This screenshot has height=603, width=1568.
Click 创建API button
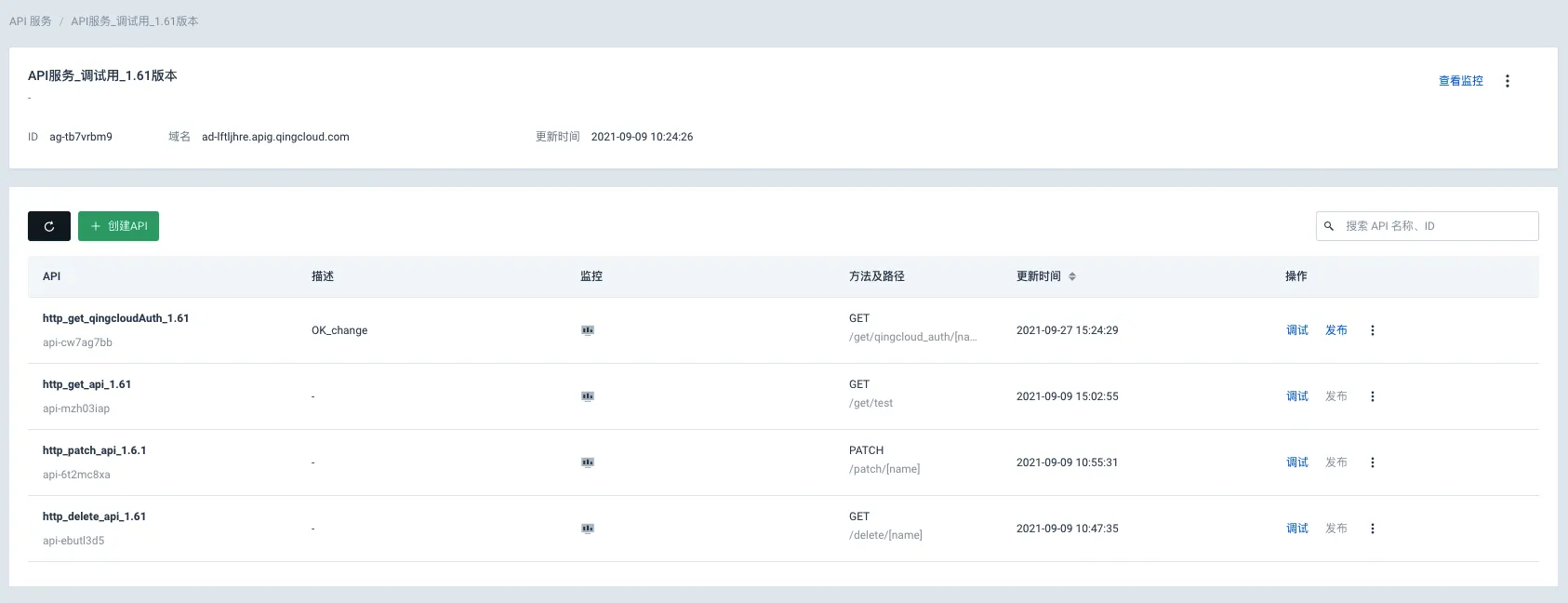tap(118, 226)
